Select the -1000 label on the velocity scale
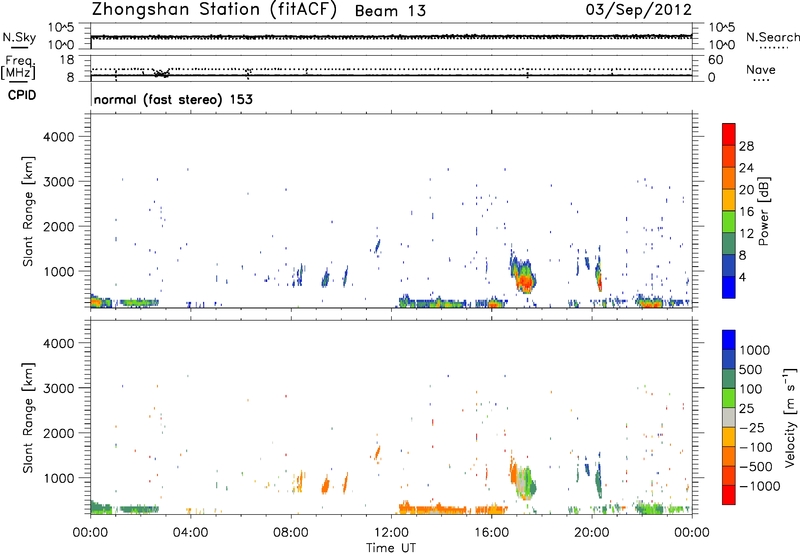 [759, 486]
